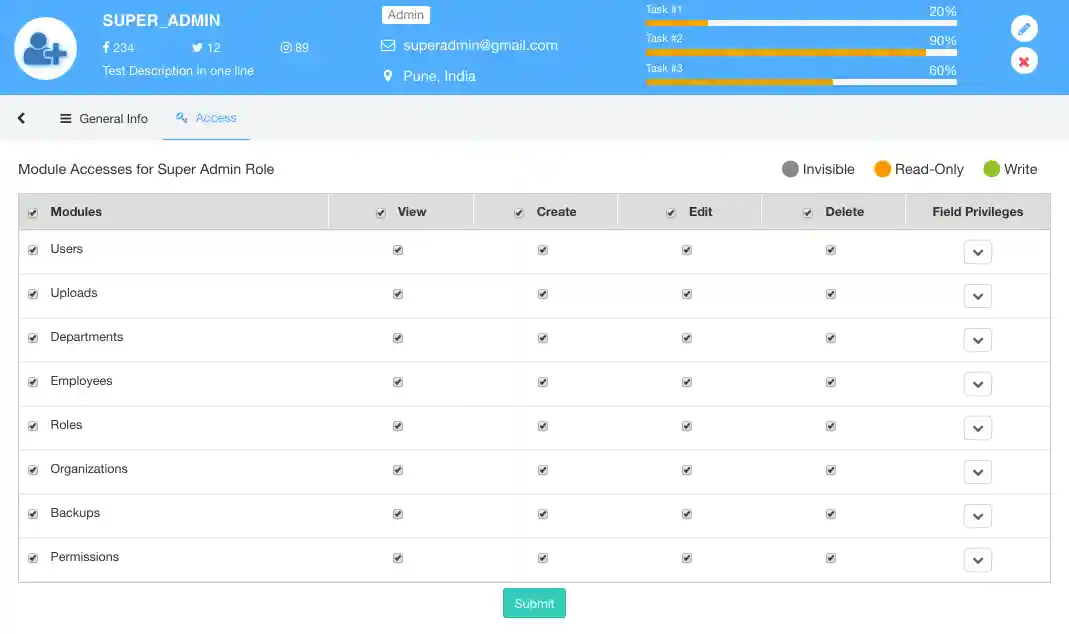Click the back arrow icon
1069x634 pixels.
pyautogui.click(x=21, y=118)
